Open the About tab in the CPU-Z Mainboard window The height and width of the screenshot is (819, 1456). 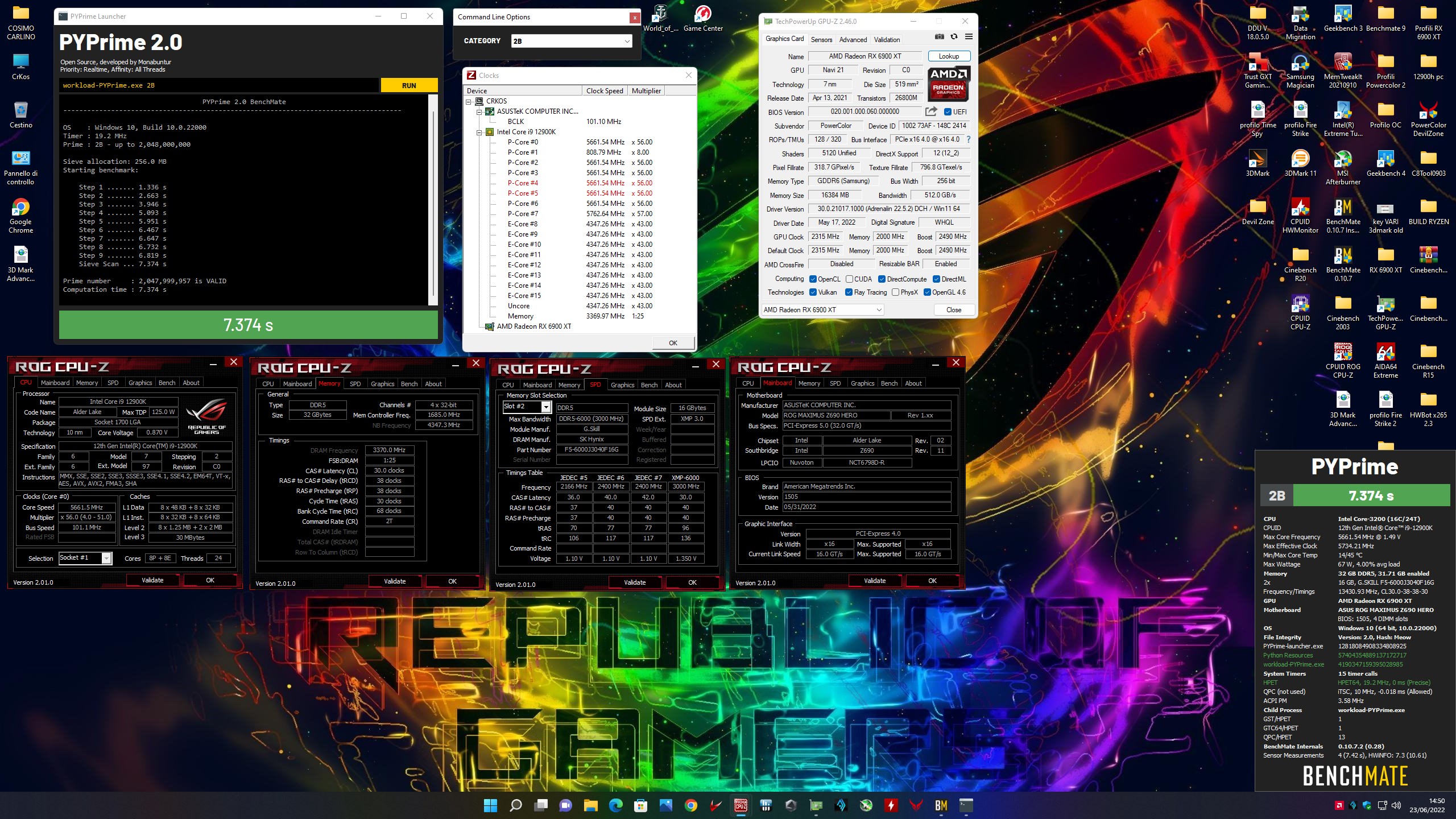(913, 383)
